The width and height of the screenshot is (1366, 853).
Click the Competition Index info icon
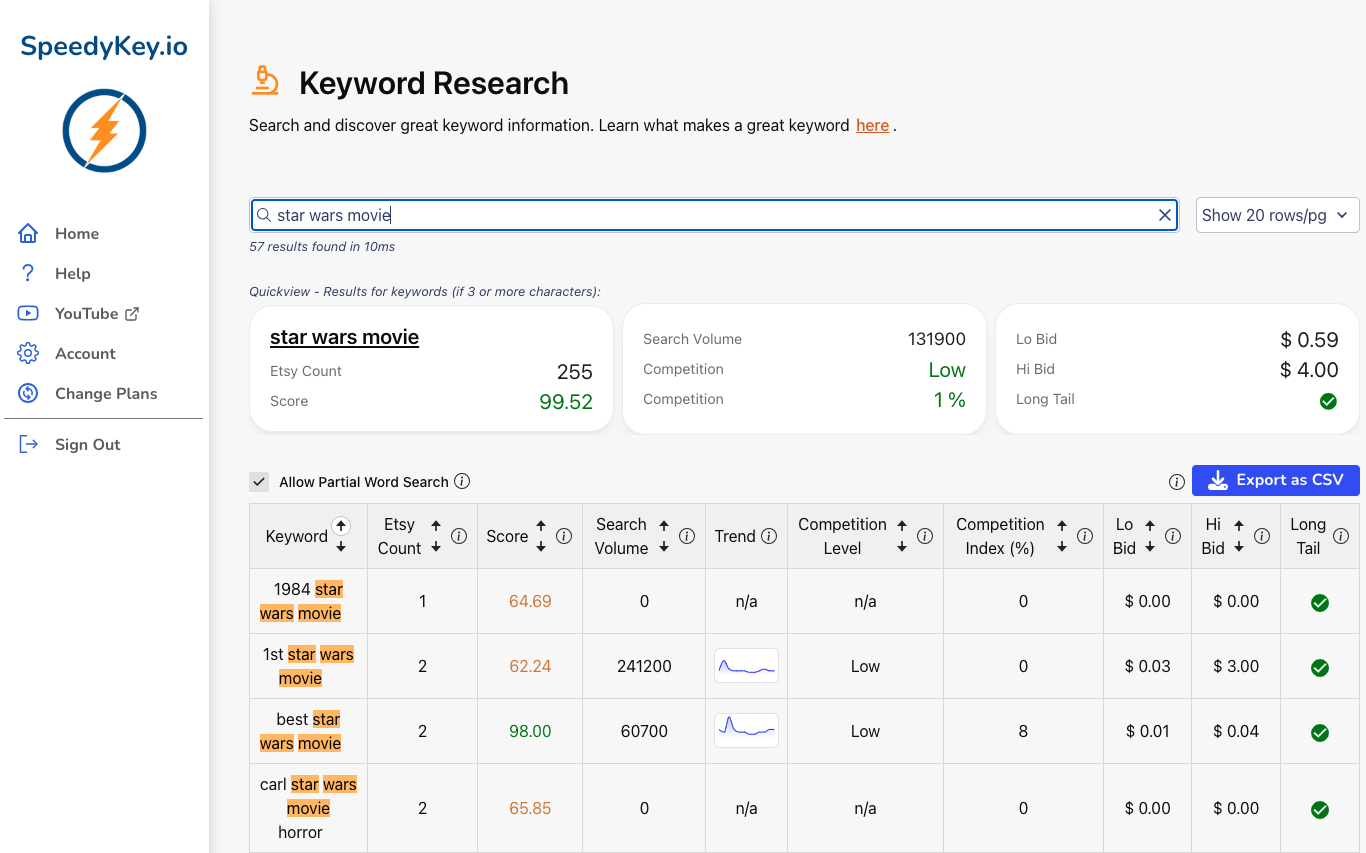click(1085, 536)
